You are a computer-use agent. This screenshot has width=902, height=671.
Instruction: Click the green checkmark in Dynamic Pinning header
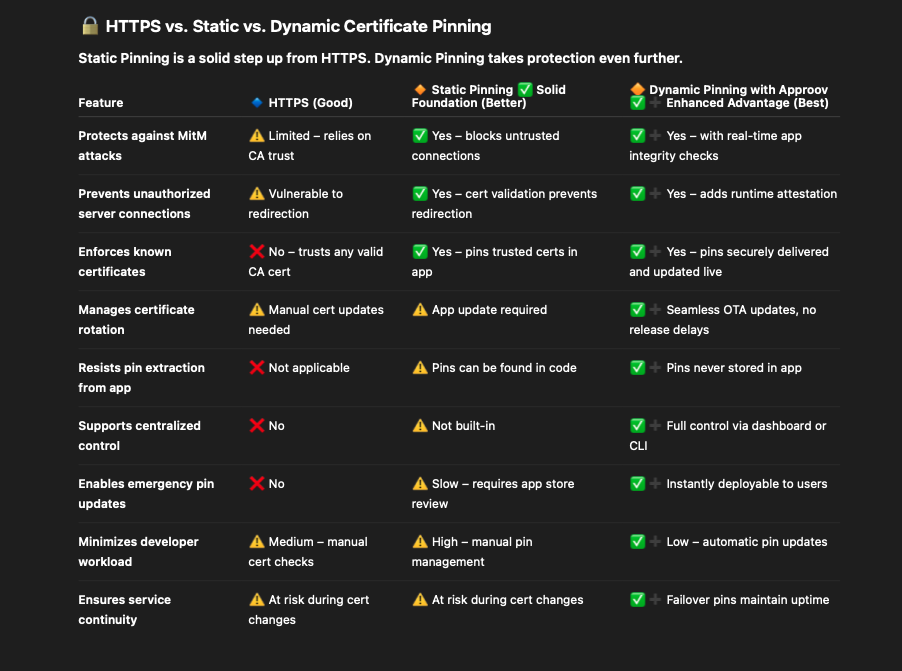point(636,101)
